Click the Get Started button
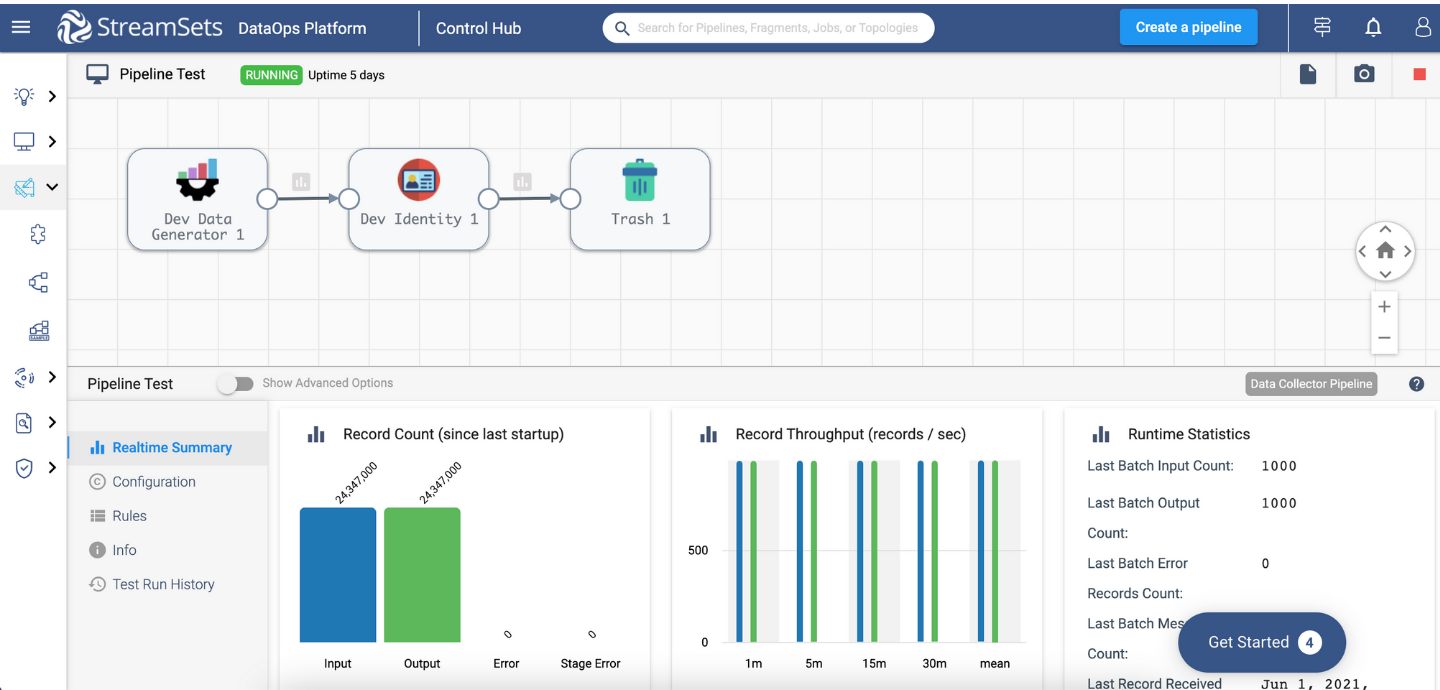The height and width of the screenshot is (690, 1440). tap(1261, 642)
